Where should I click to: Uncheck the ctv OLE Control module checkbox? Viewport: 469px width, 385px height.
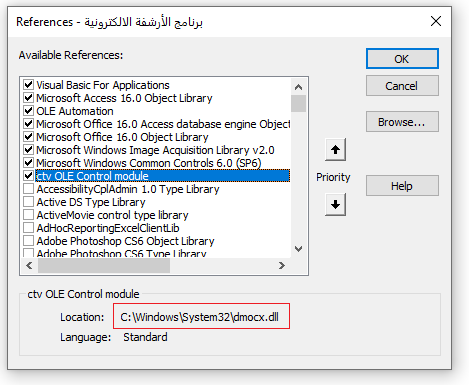(x=29, y=176)
